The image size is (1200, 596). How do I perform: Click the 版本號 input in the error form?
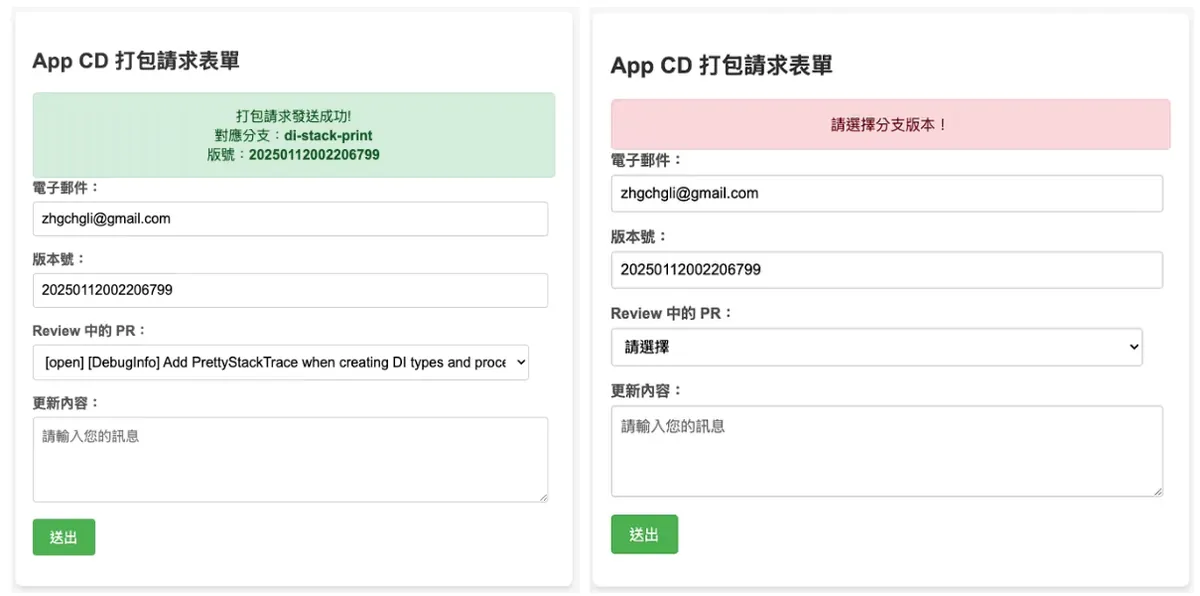pyautogui.click(x=886, y=269)
